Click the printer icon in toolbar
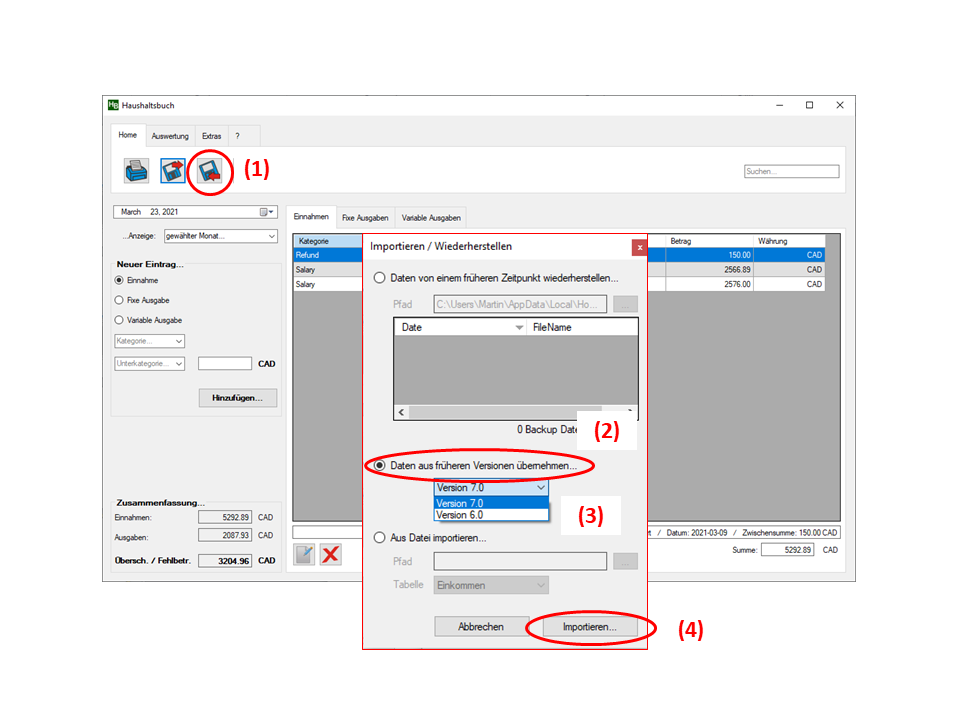The width and height of the screenshot is (960, 720). pos(137,171)
